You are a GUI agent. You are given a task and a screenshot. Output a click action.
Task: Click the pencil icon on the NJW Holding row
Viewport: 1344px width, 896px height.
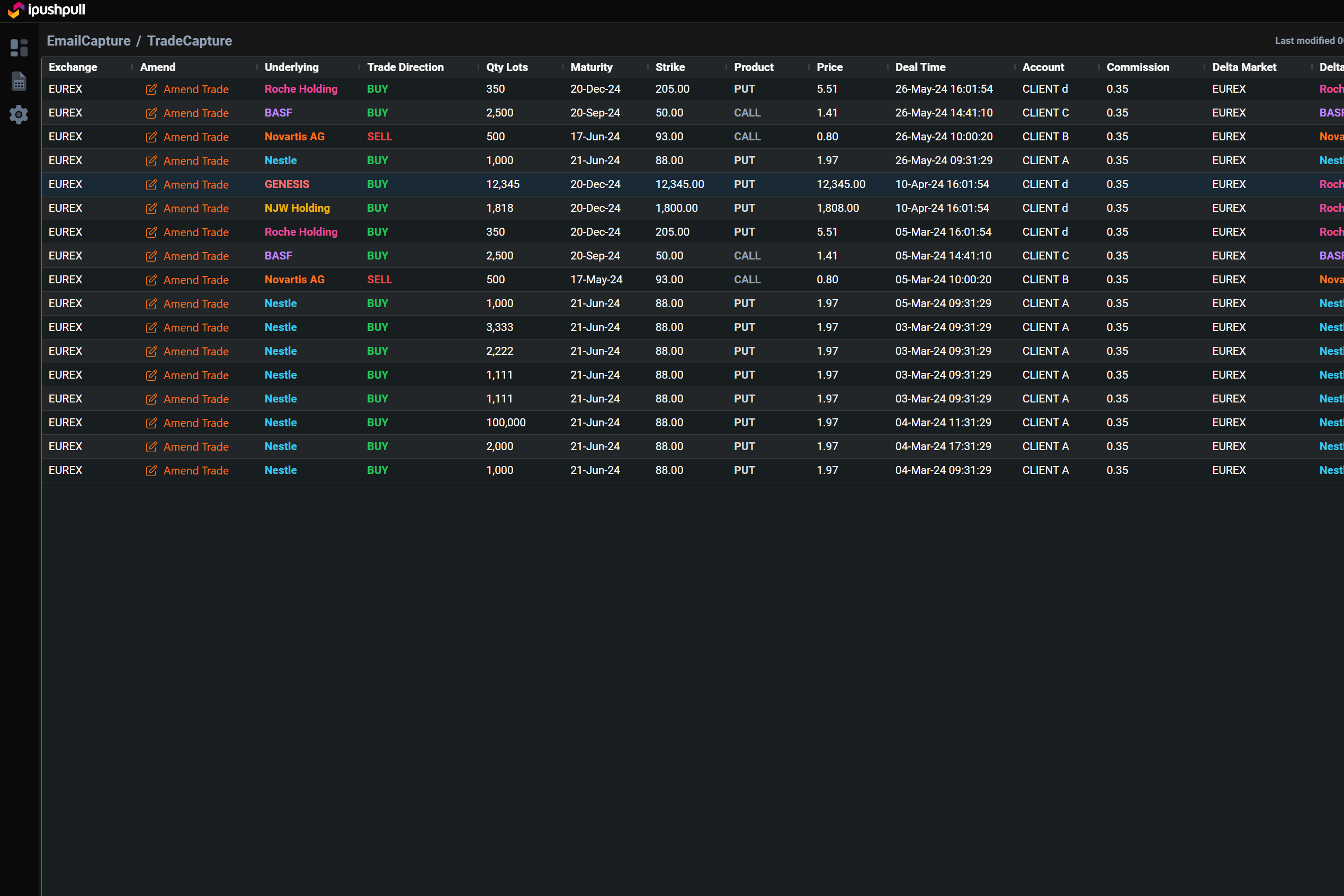pyautogui.click(x=151, y=208)
